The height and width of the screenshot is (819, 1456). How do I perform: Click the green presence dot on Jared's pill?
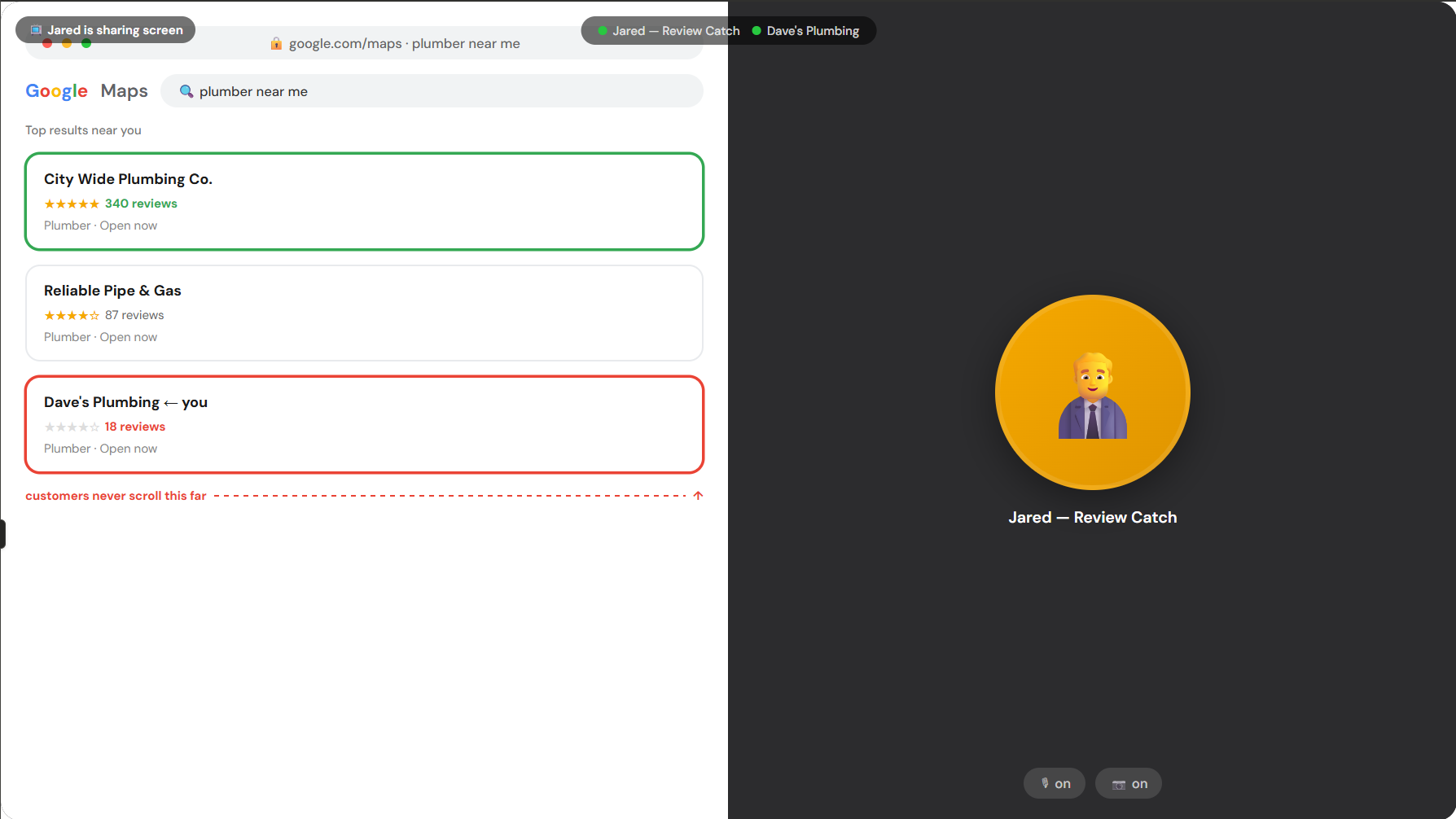point(601,30)
